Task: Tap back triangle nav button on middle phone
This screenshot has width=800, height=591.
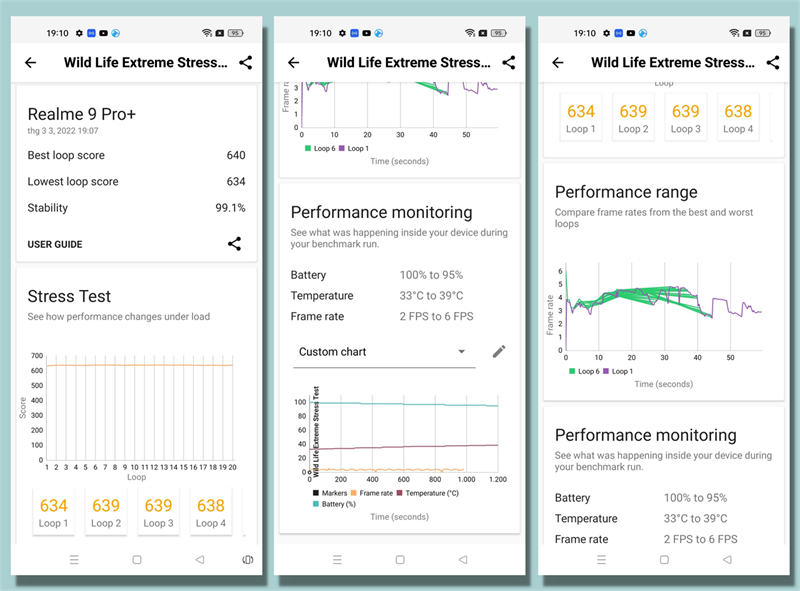Action: coord(463,560)
